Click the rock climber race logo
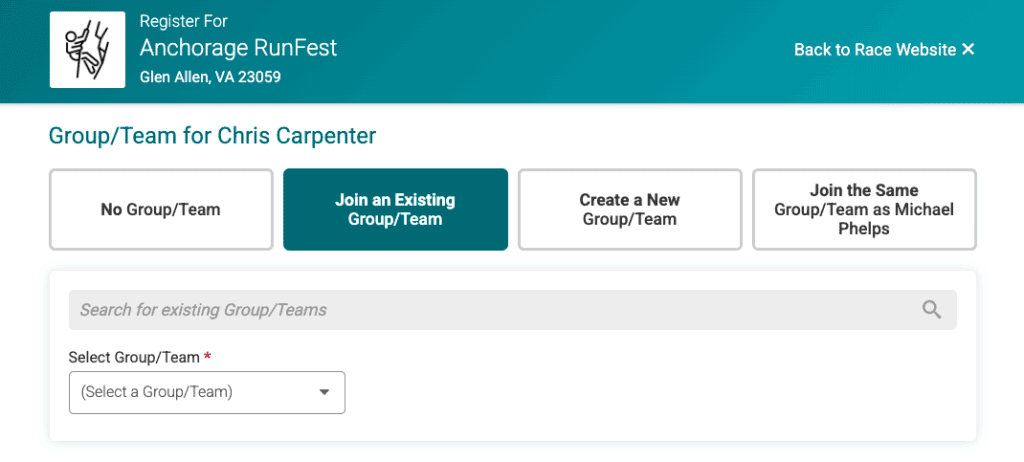This screenshot has height=462, width=1024. point(87,50)
